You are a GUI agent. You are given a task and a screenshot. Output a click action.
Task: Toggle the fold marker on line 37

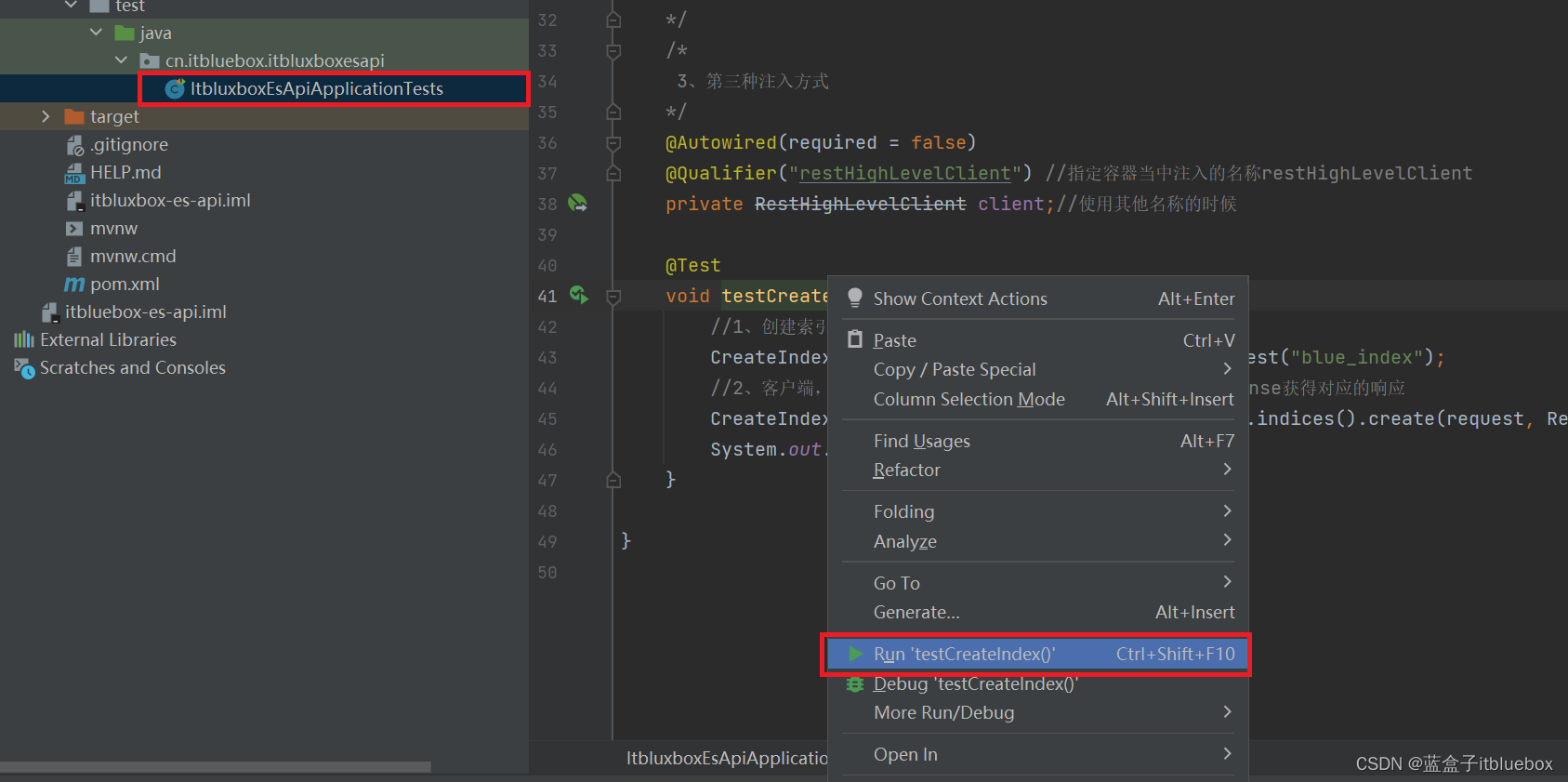613,173
